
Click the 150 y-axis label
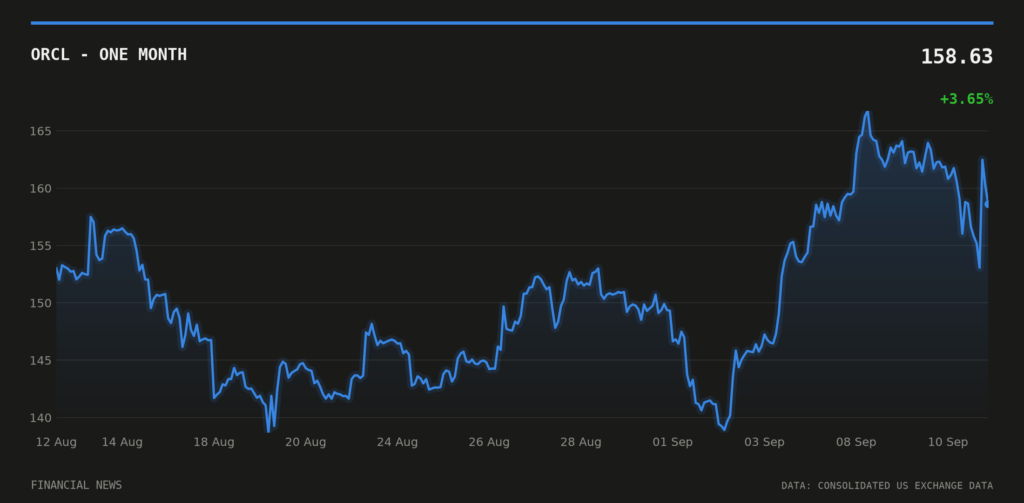coord(40,303)
